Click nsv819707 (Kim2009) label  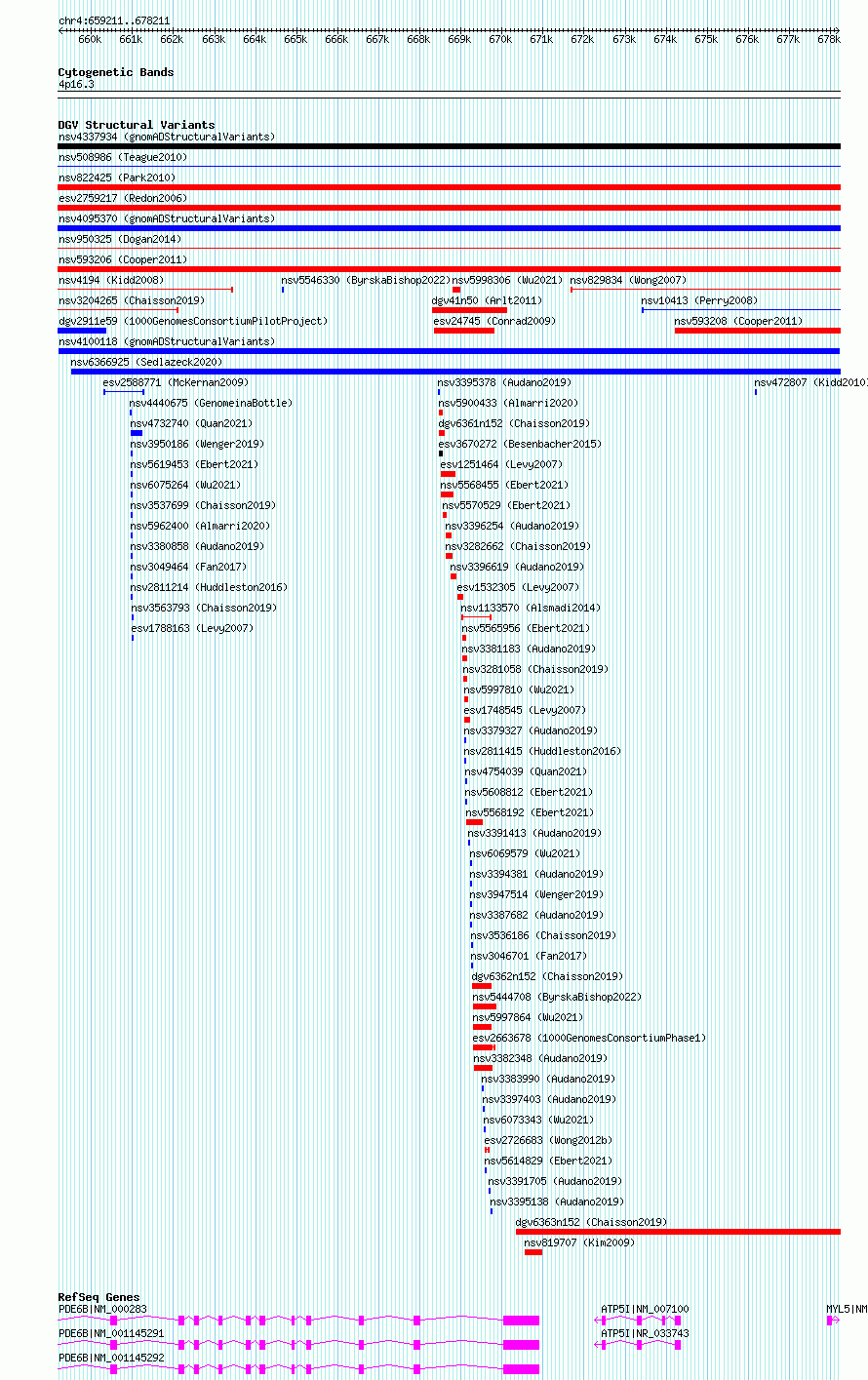coord(579,1242)
